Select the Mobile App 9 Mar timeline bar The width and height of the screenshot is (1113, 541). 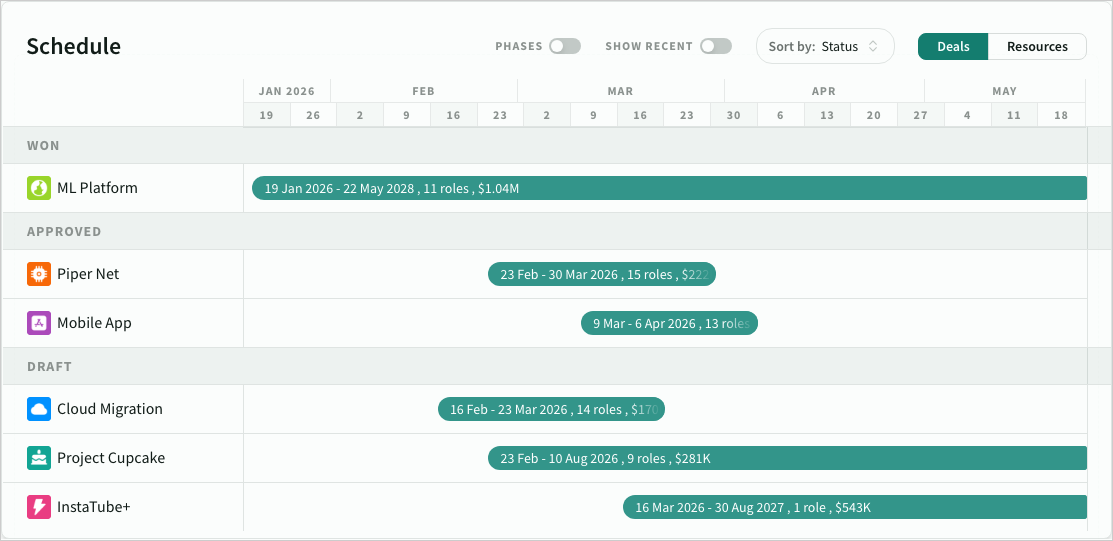(669, 323)
